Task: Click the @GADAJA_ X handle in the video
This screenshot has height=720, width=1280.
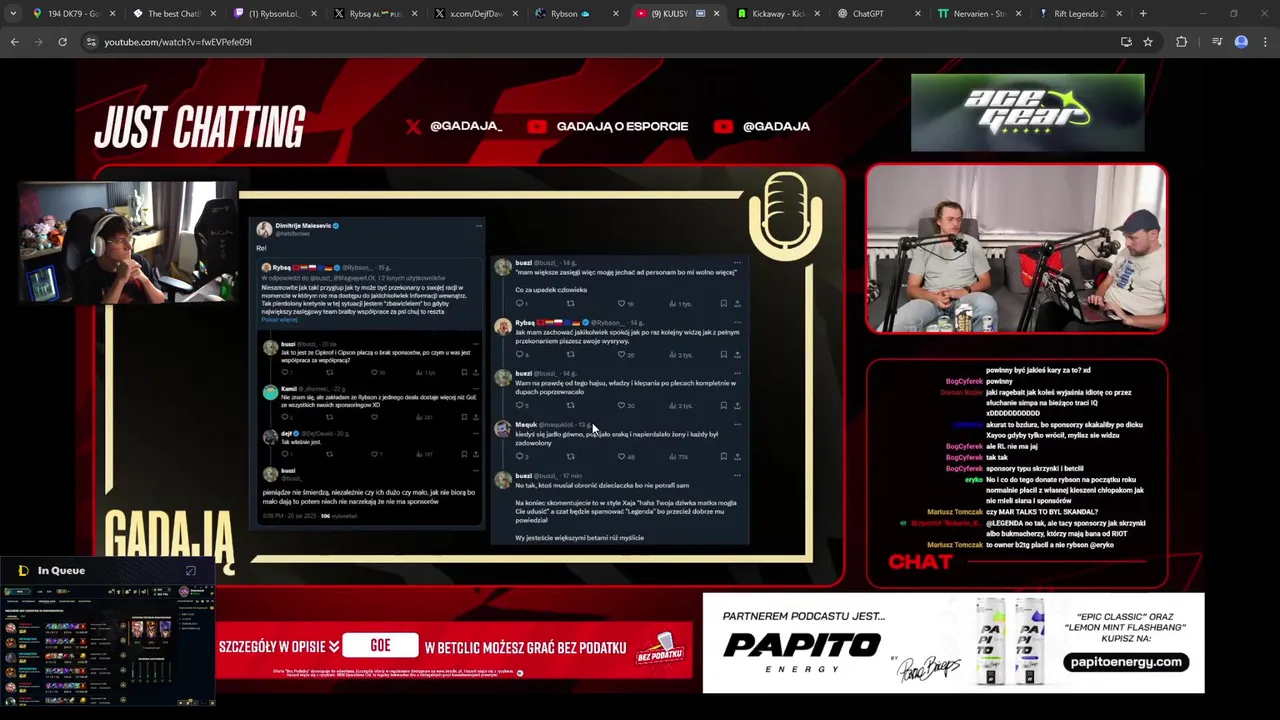Action: (x=466, y=126)
